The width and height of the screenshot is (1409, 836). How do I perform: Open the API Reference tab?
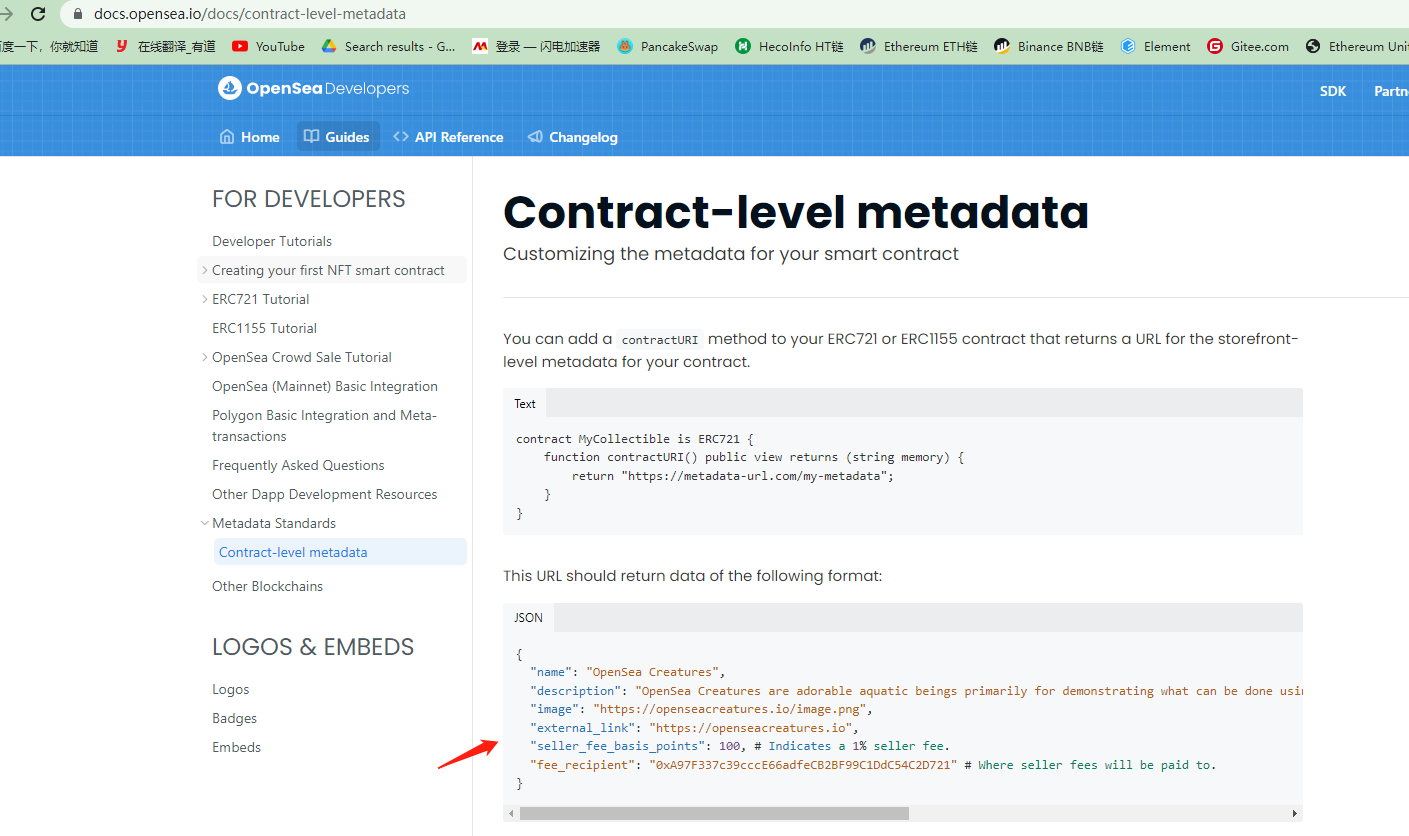click(448, 137)
